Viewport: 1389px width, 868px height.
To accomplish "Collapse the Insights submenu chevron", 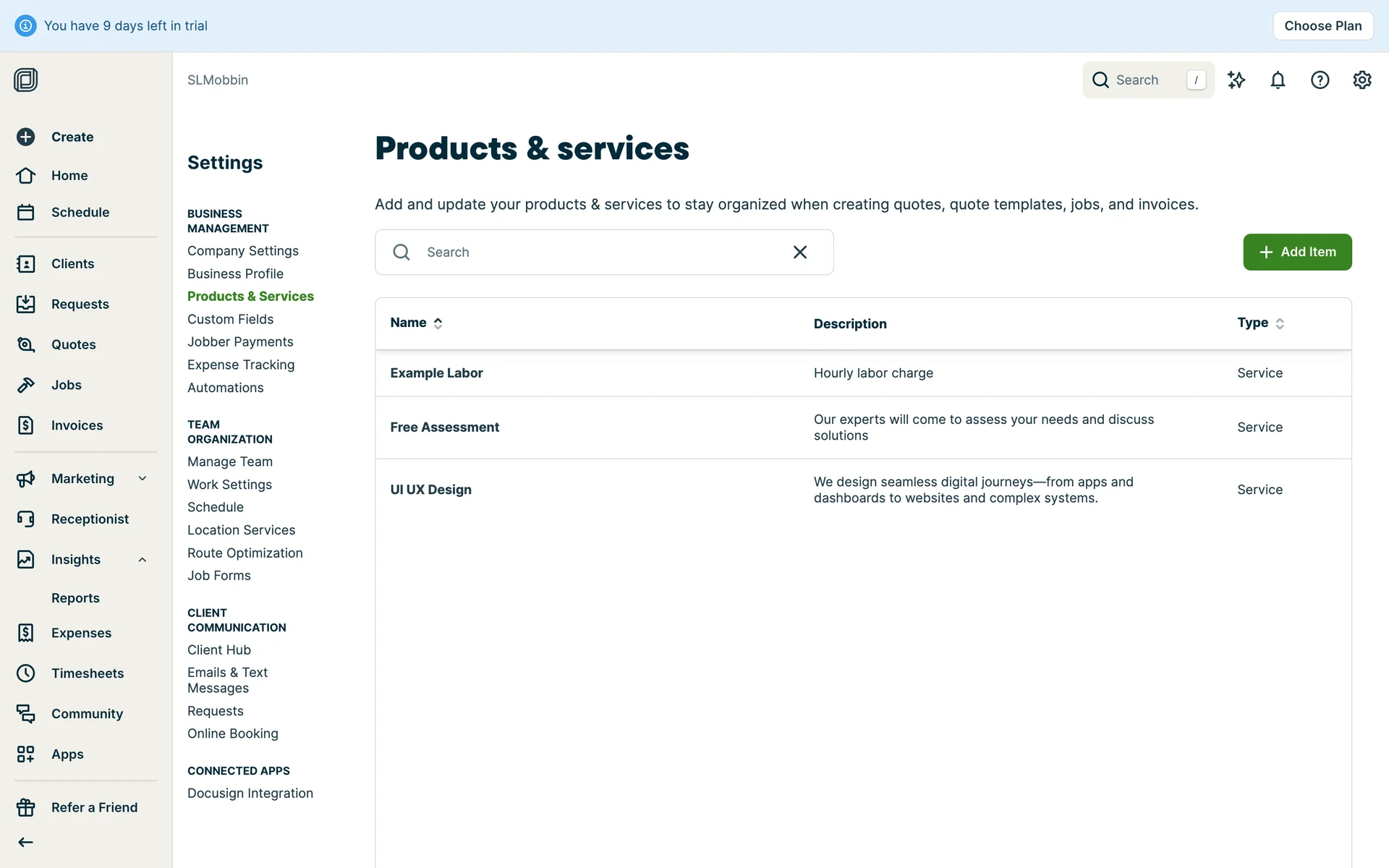I will pos(143,559).
